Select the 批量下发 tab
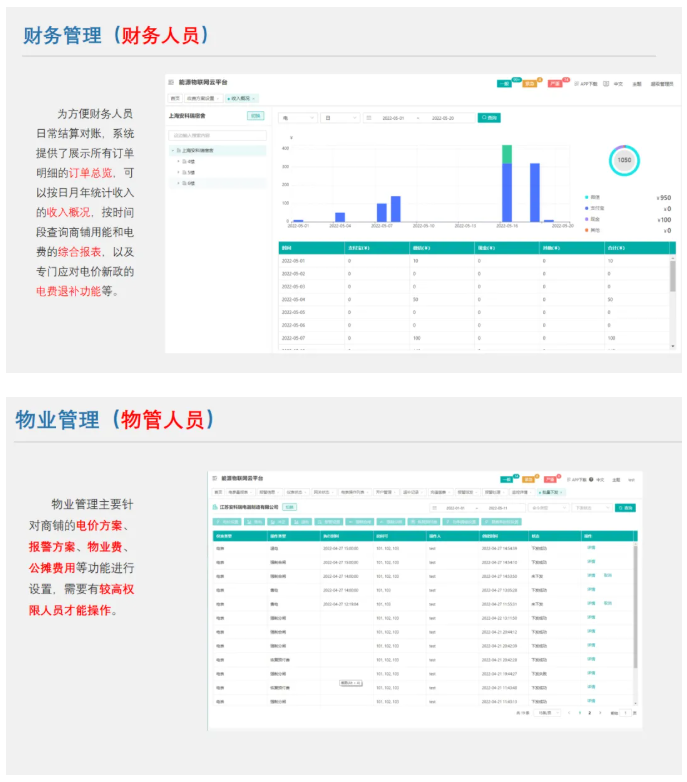Image resolution: width=687 pixels, height=782 pixels. click(551, 492)
